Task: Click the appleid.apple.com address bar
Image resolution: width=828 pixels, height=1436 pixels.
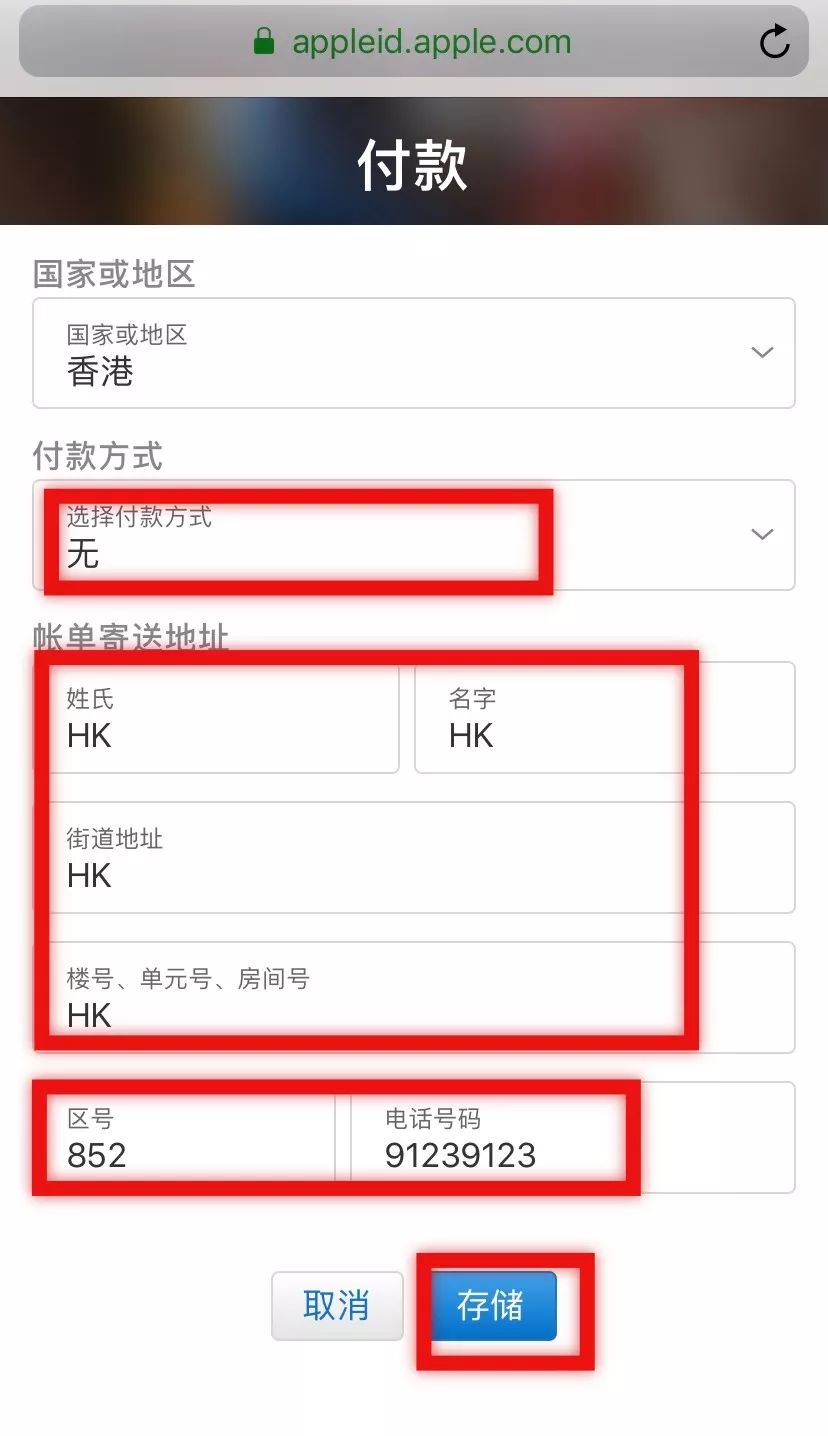Action: (x=430, y=41)
